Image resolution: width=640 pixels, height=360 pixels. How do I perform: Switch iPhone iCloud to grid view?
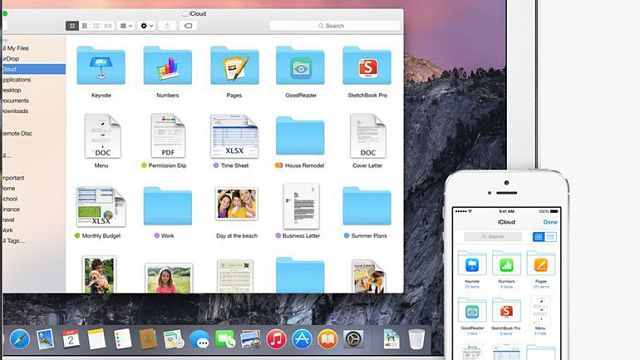[538, 237]
